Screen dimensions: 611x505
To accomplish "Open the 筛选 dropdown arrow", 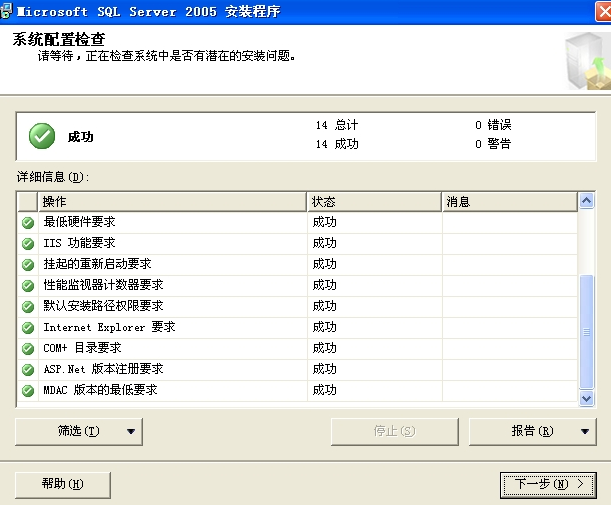I will [131, 432].
